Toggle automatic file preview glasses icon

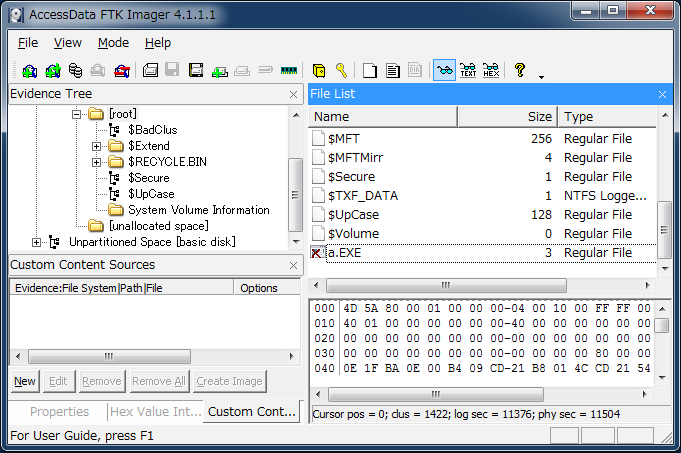pos(444,70)
